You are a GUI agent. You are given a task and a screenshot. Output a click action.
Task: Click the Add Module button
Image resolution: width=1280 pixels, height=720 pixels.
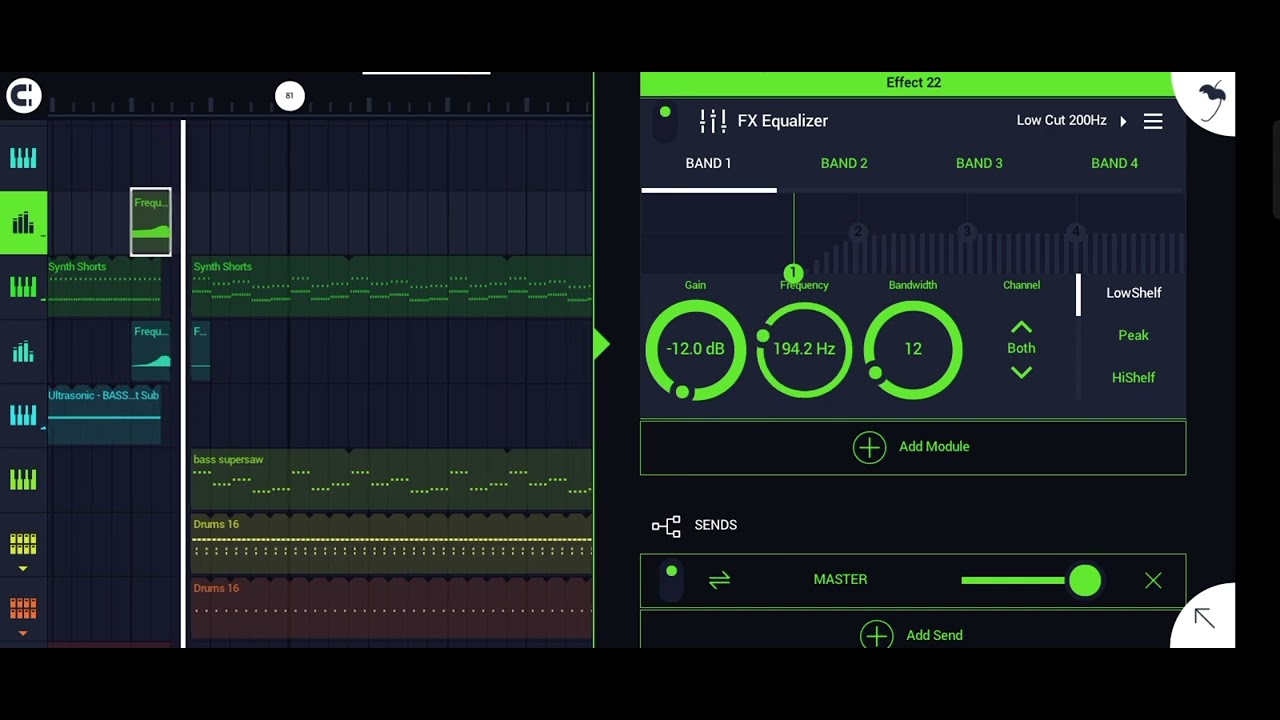[x=913, y=447]
